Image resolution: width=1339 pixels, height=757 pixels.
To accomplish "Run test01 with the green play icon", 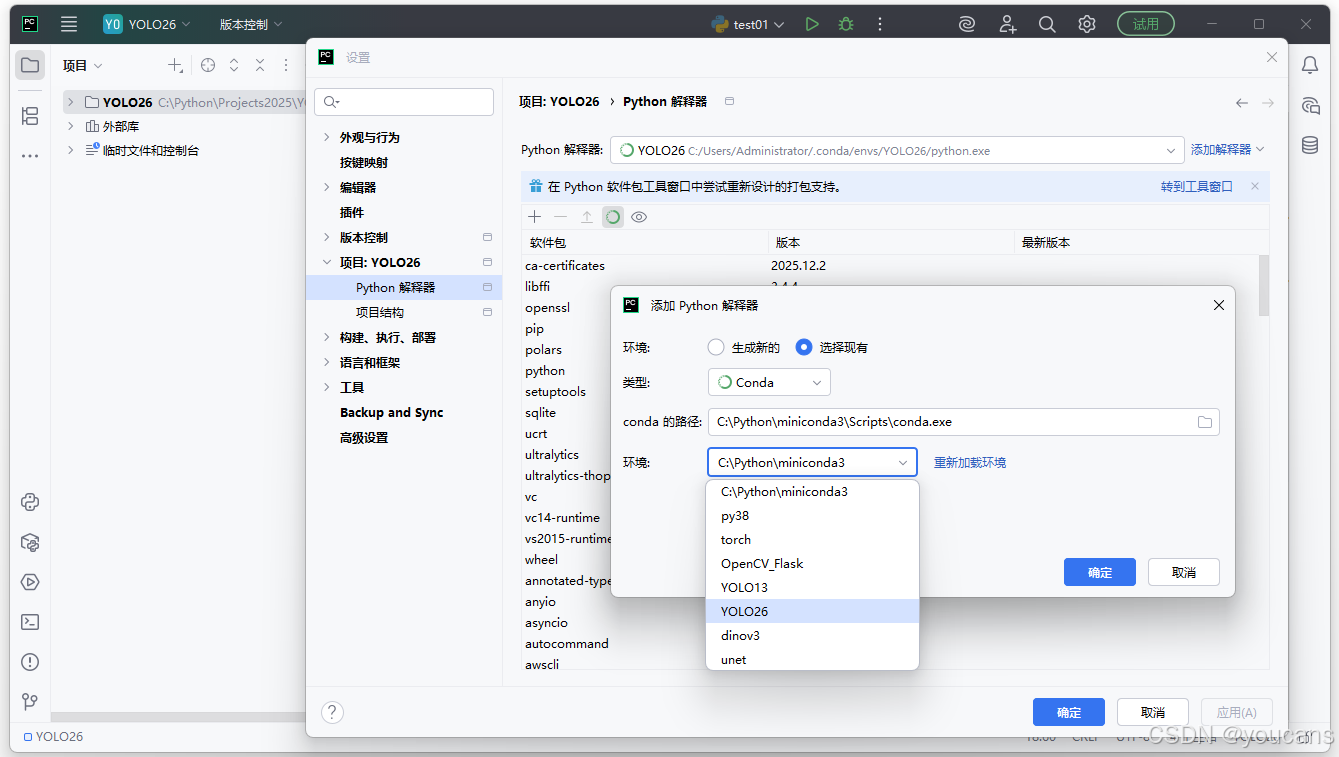I will (x=812, y=24).
